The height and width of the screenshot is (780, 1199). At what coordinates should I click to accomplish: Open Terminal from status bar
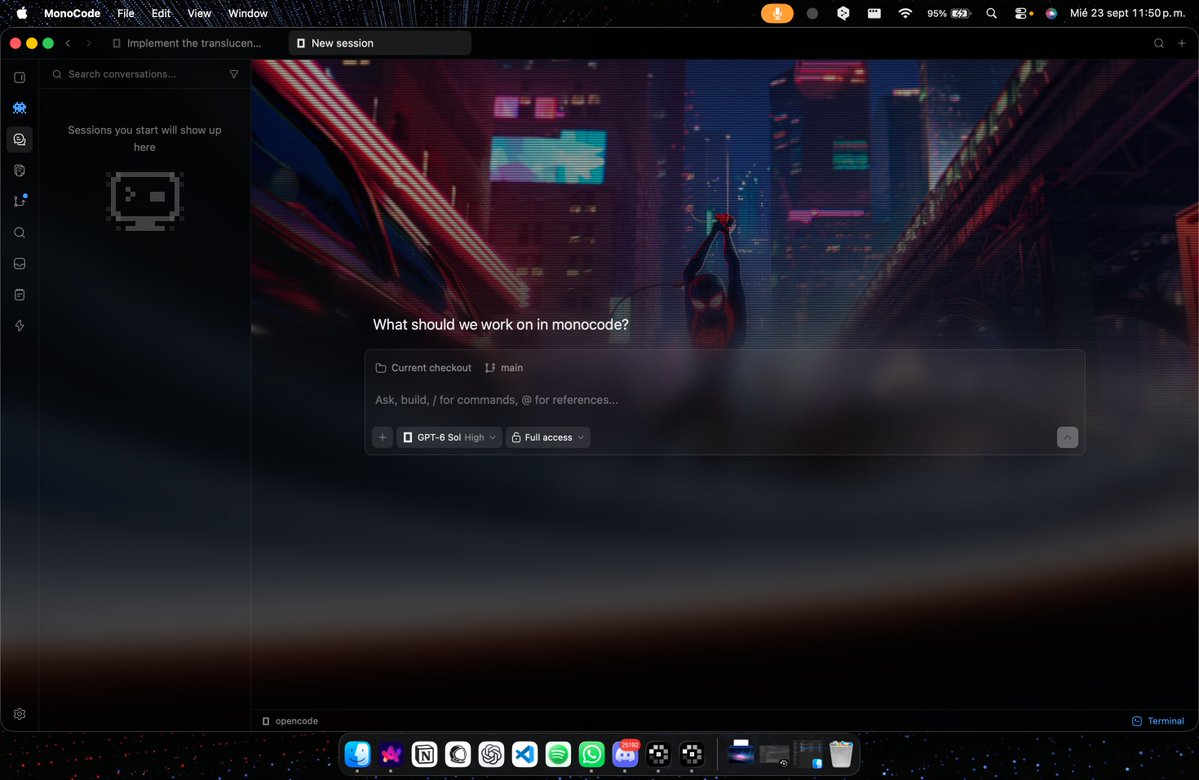(x=1158, y=721)
